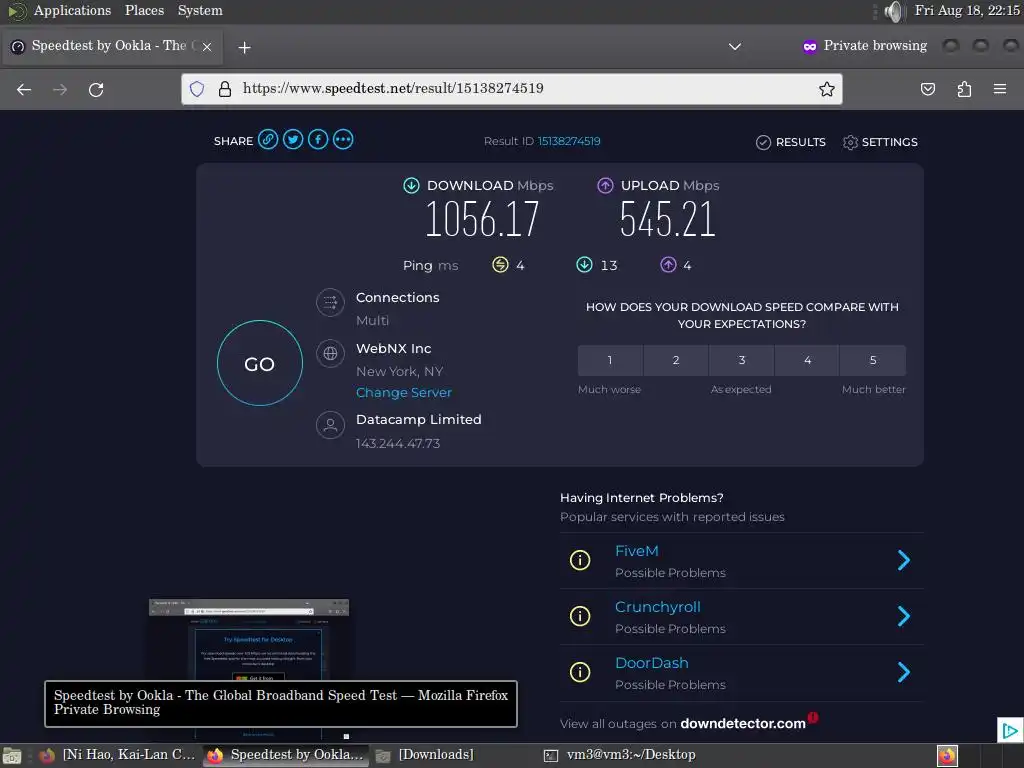This screenshot has height=768, width=1024.
Task: Rate download speed 5 Much better
Action: (x=873, y=360)
